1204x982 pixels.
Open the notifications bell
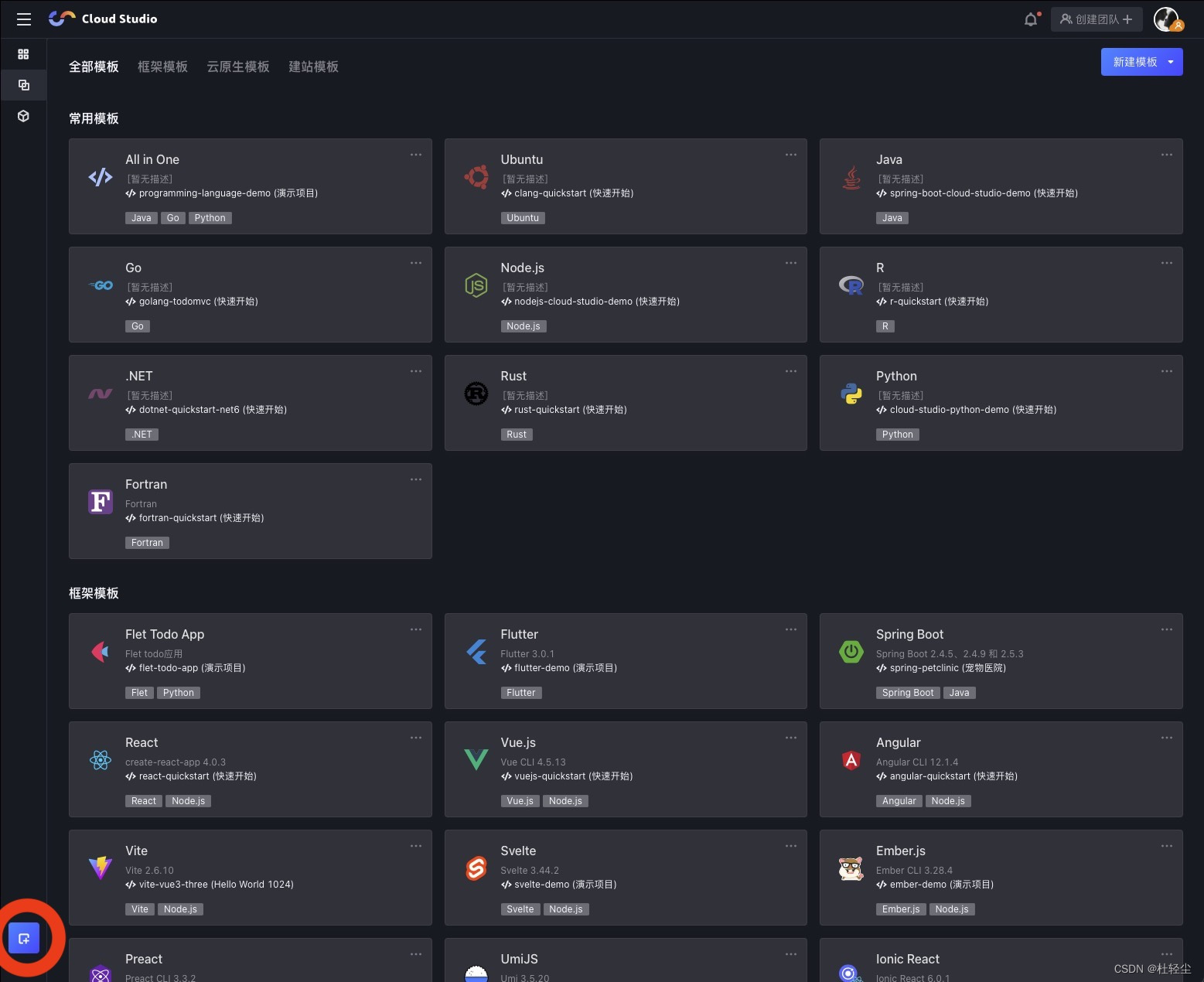pos(1031,19)
